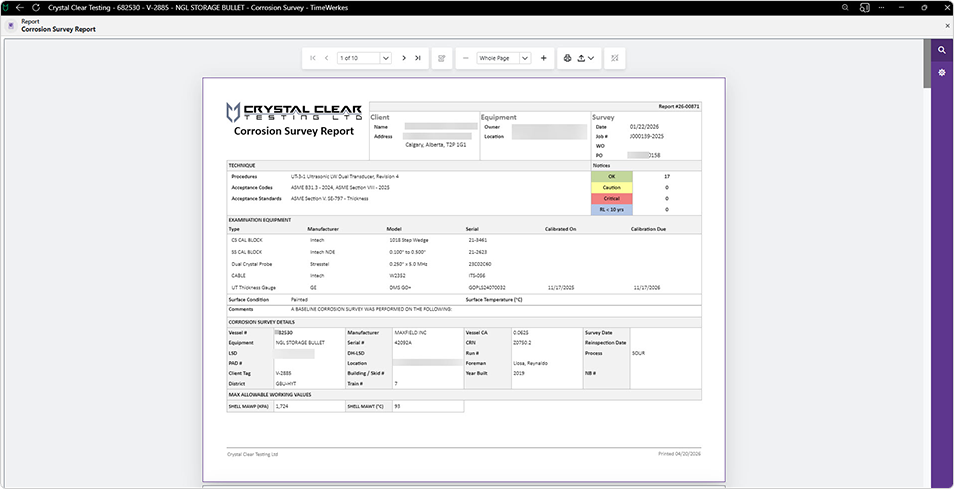
Task: Click 'UT-3-1 Ultrasonic LW Dual Transducer' procedure
Action: pyautogui.click(x=345, y=176)
